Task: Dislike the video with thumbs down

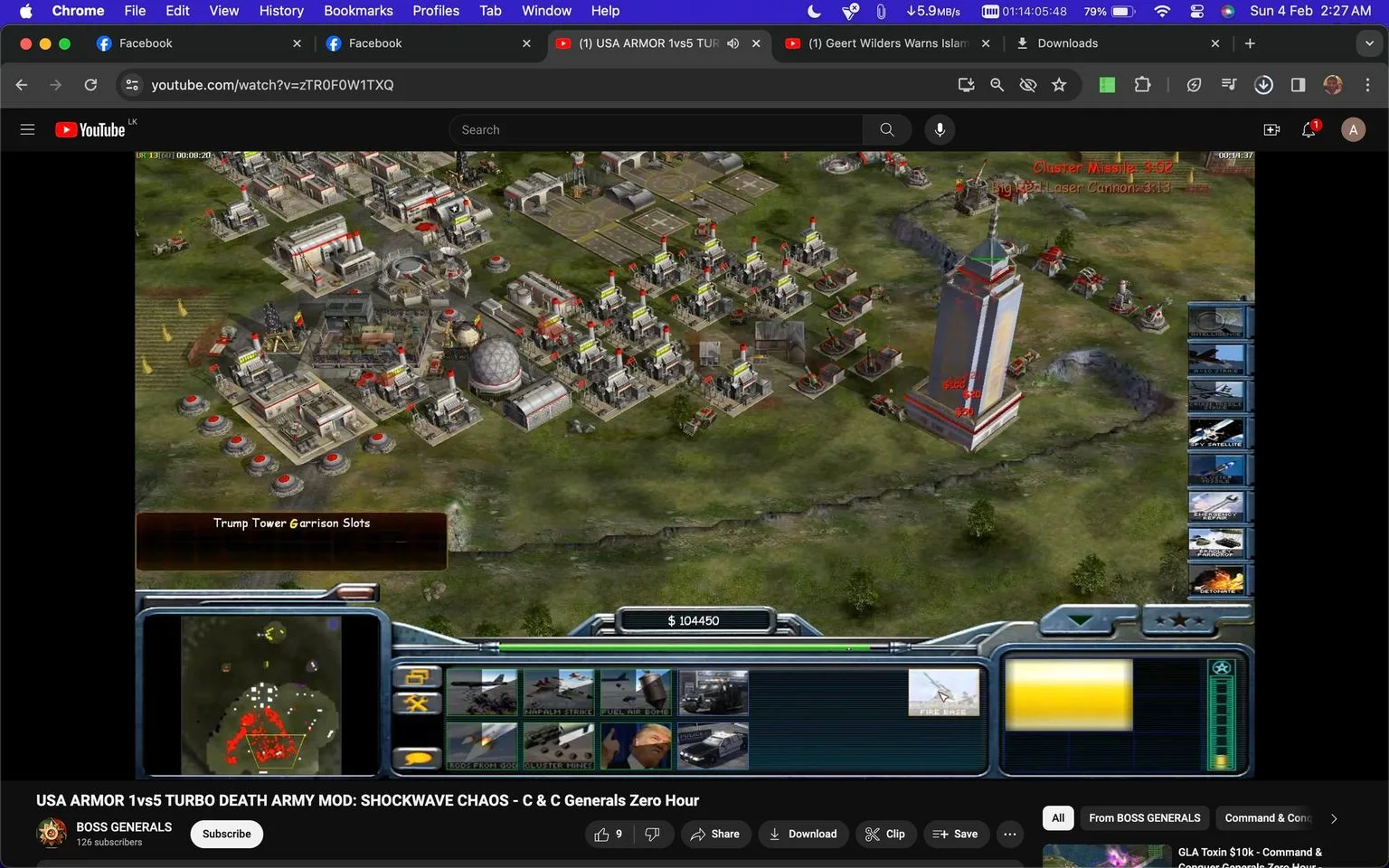Action: coord(653,835)
